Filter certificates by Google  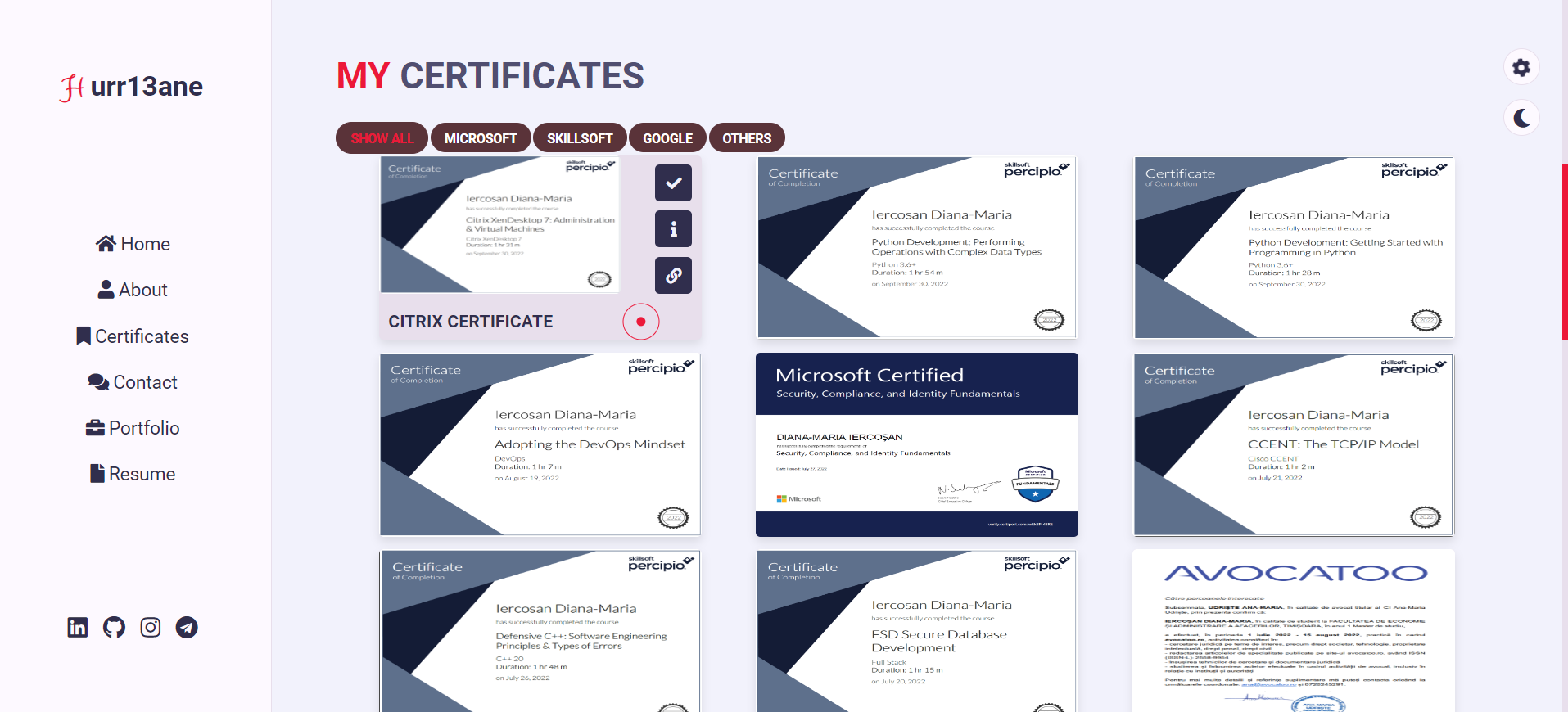coord(667,138)
